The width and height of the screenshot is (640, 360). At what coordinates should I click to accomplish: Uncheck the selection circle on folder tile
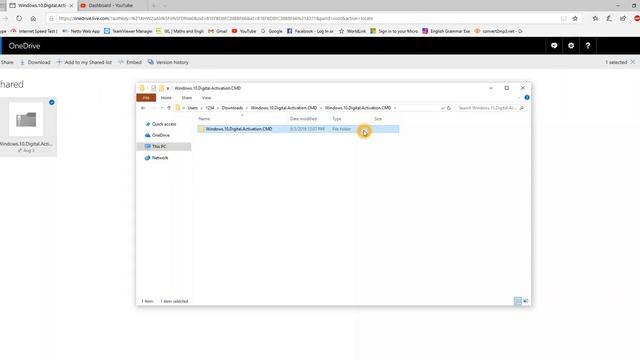coord(51,102)
